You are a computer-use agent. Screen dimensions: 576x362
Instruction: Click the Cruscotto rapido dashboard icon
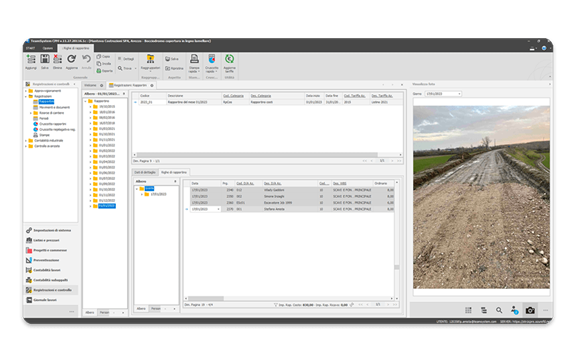tap(212, 59)
